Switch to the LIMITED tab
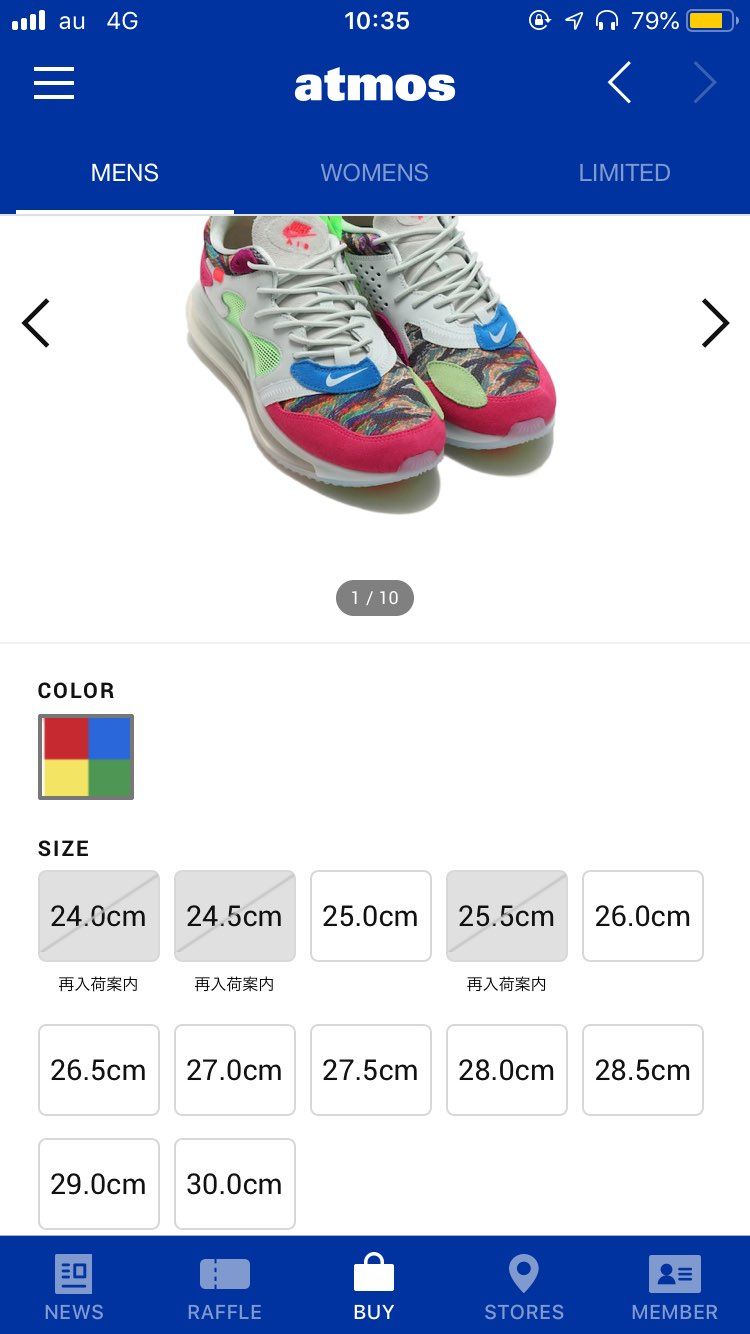750x1334 pixels. point(624,173)
